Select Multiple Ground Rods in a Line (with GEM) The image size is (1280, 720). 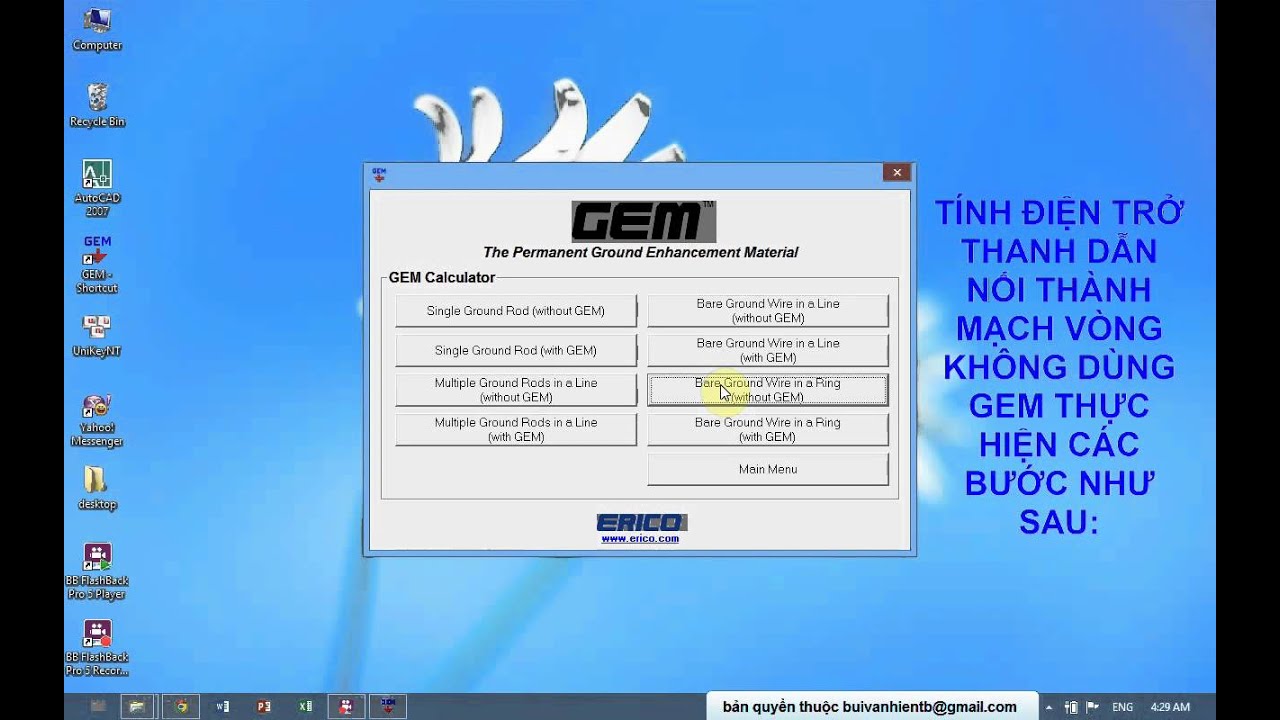coord(515,430)
